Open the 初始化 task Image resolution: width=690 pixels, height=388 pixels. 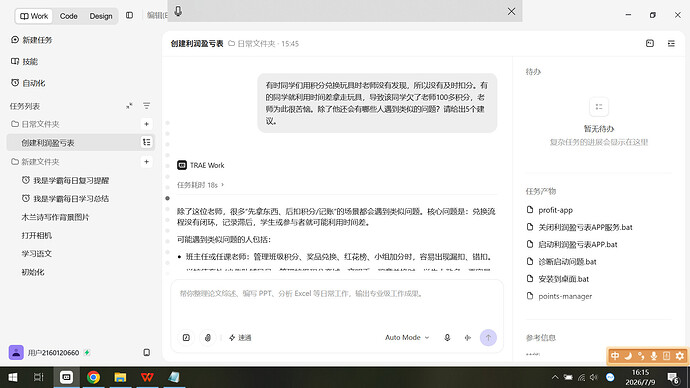click(33, 272)
